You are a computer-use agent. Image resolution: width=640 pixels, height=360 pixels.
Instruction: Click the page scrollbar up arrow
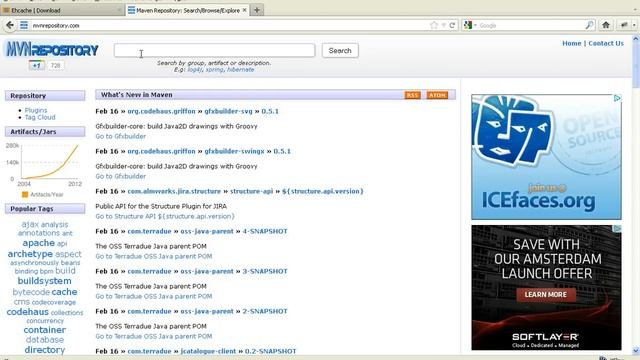pyautogui.click(x=636, y=39)
